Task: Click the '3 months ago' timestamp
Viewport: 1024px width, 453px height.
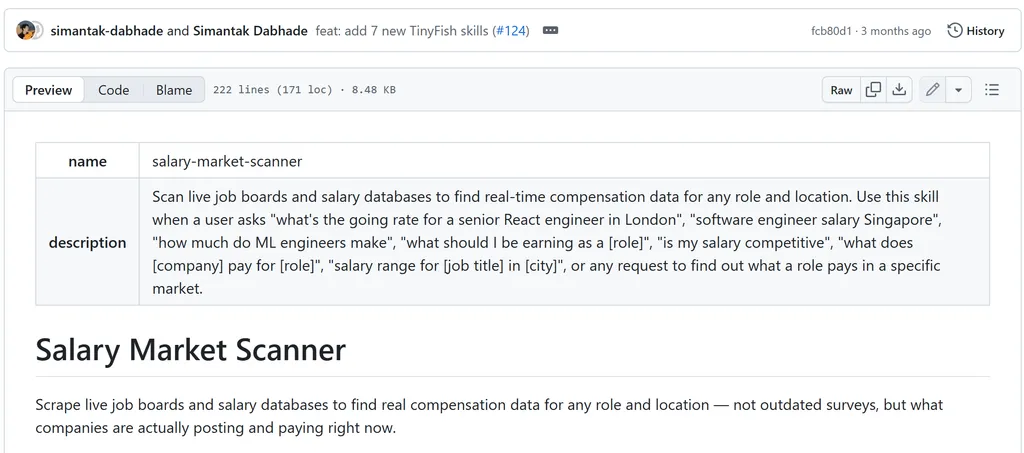Action: tap(896, 31)
